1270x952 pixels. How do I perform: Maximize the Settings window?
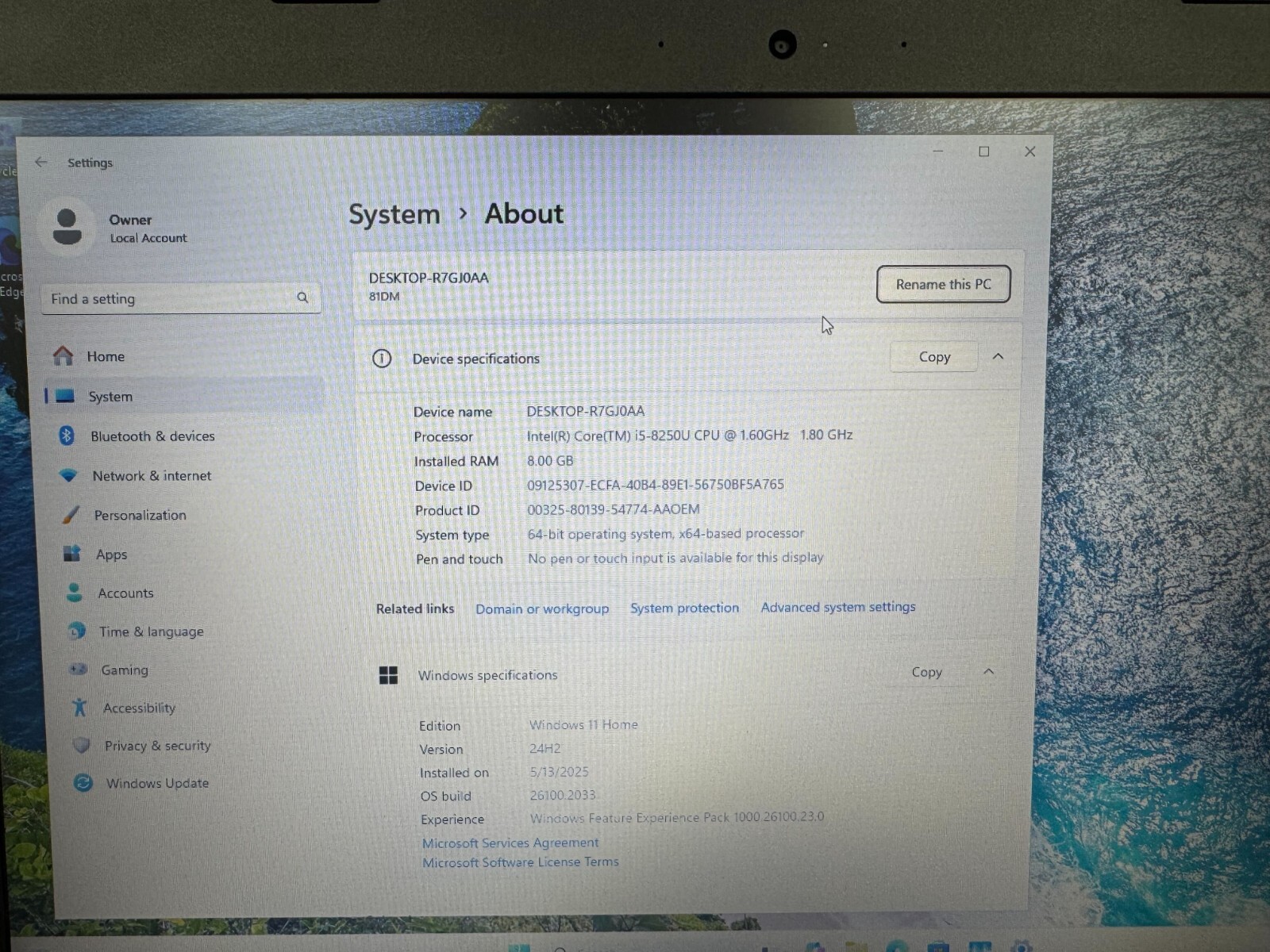983,151
